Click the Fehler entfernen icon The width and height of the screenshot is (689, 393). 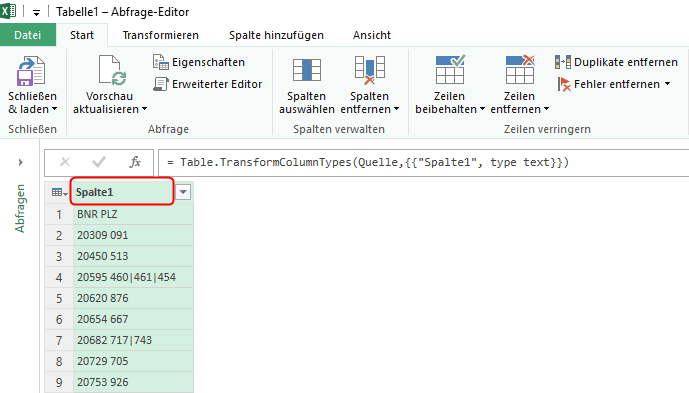564,84
